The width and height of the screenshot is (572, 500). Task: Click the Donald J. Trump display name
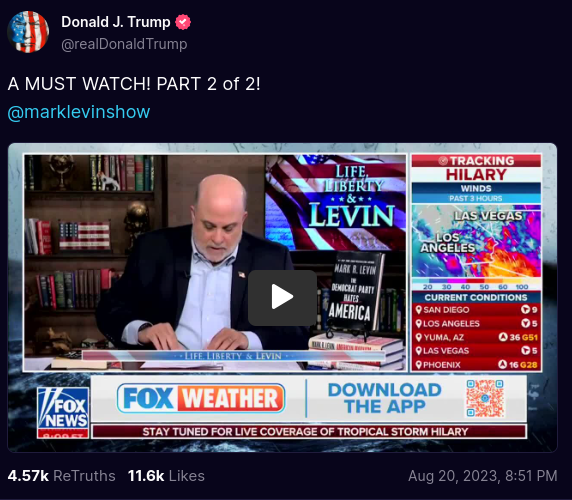[x=116, y=22]
